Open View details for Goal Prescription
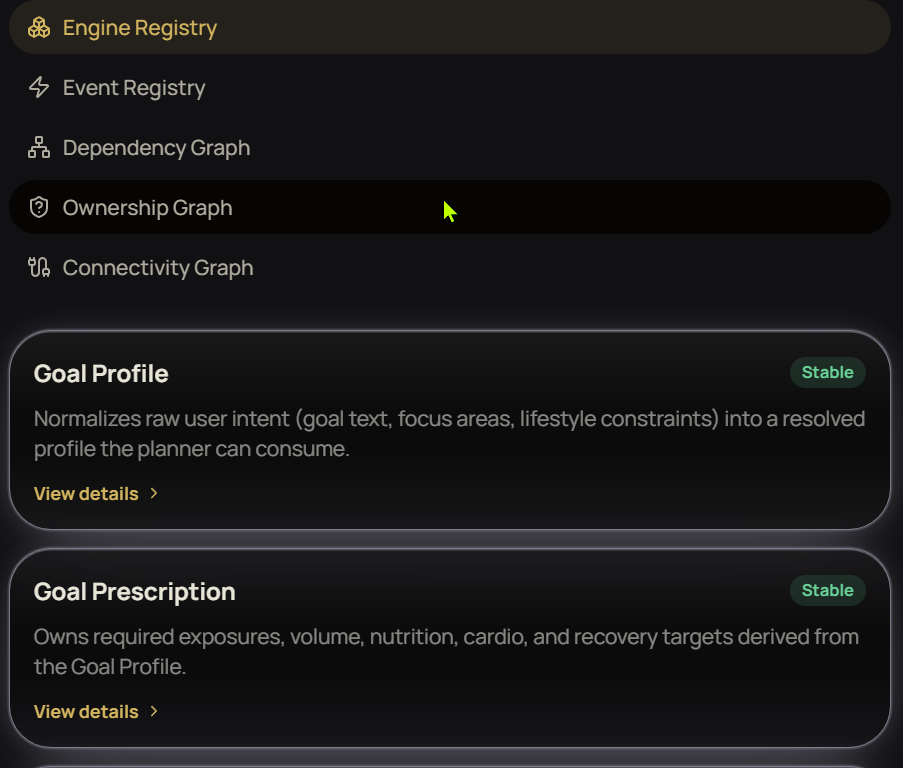903x768 pixels. coord(86,712)
